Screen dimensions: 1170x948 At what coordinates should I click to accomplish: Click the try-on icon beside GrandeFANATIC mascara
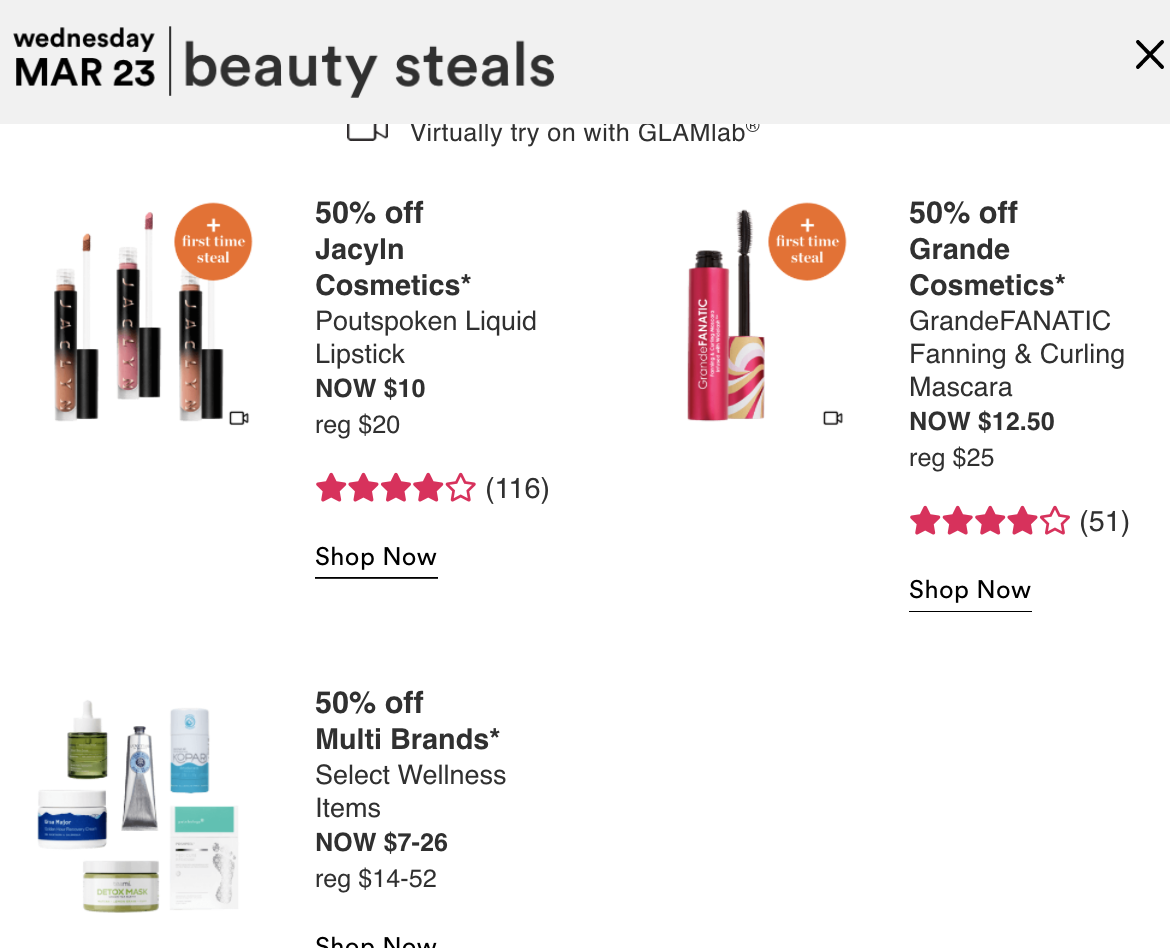coord(833,418)
